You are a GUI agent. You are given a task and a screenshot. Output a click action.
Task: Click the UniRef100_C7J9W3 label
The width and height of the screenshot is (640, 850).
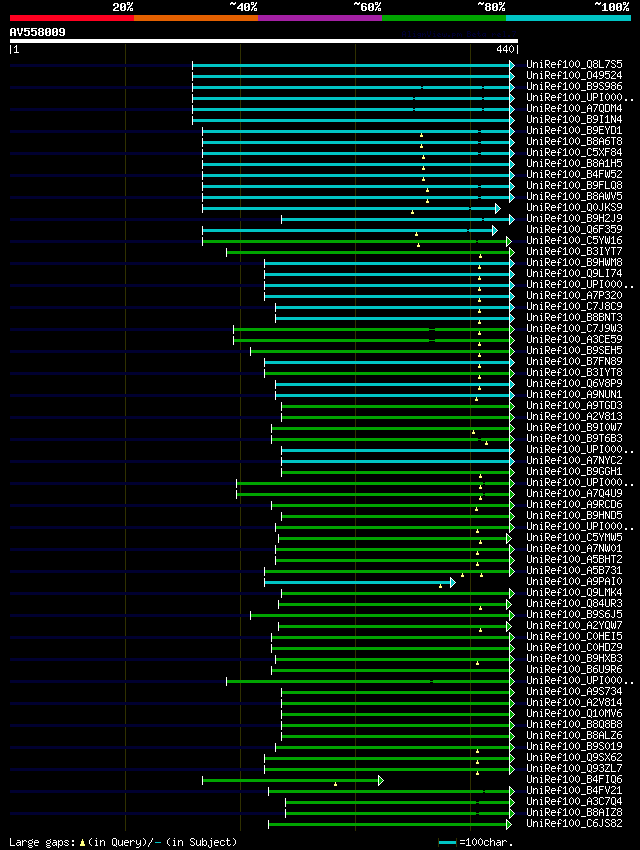click(x=574, y=329)
